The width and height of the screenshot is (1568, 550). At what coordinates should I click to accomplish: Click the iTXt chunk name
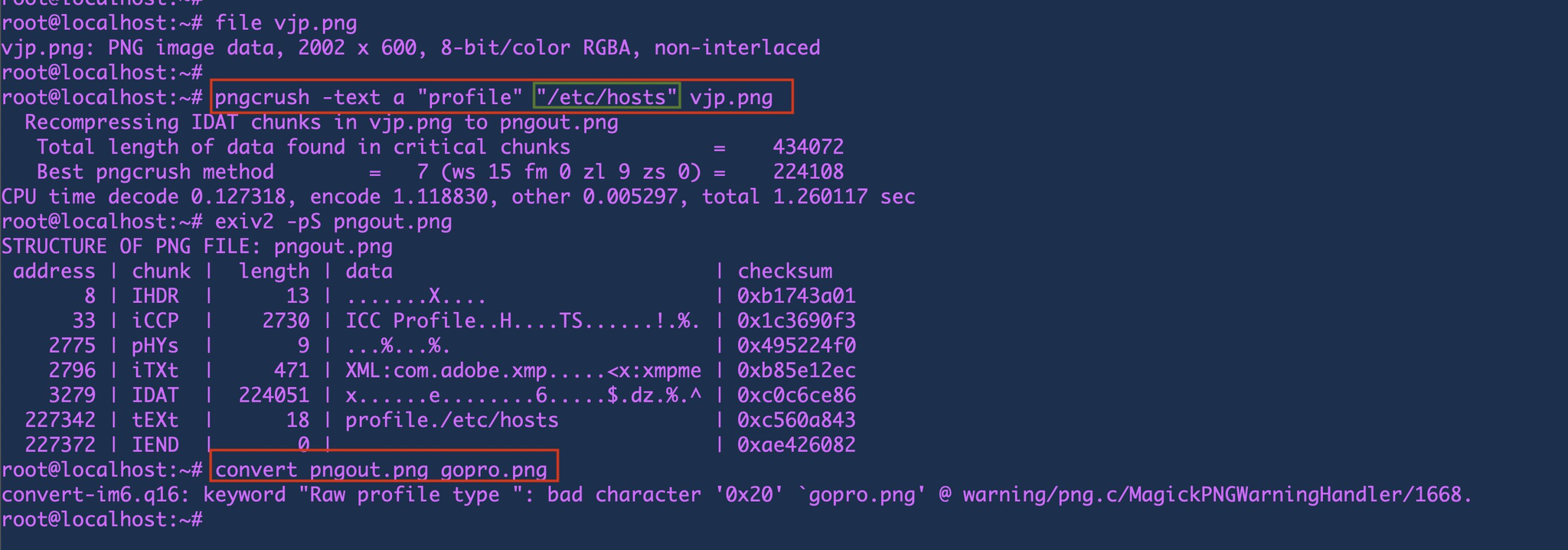click(155, 370)
